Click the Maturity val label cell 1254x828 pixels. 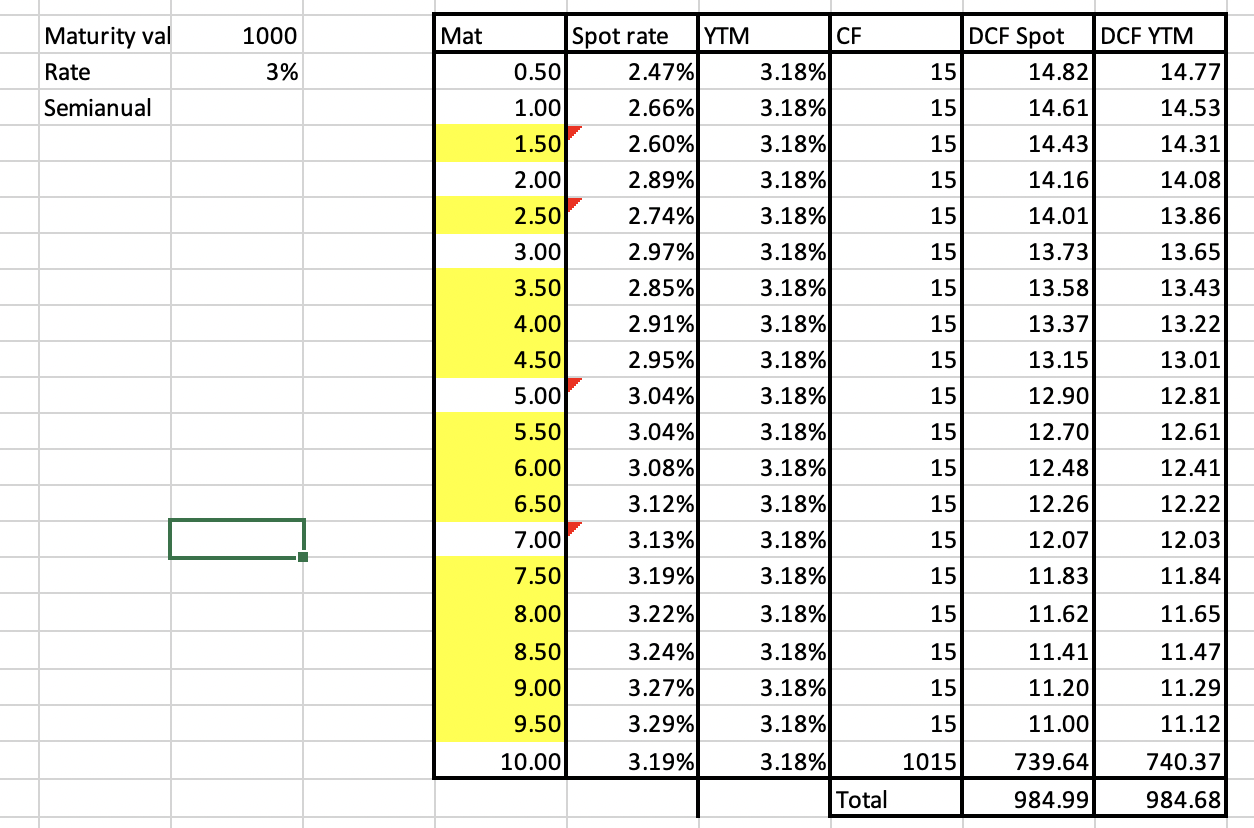click(105, 35)
